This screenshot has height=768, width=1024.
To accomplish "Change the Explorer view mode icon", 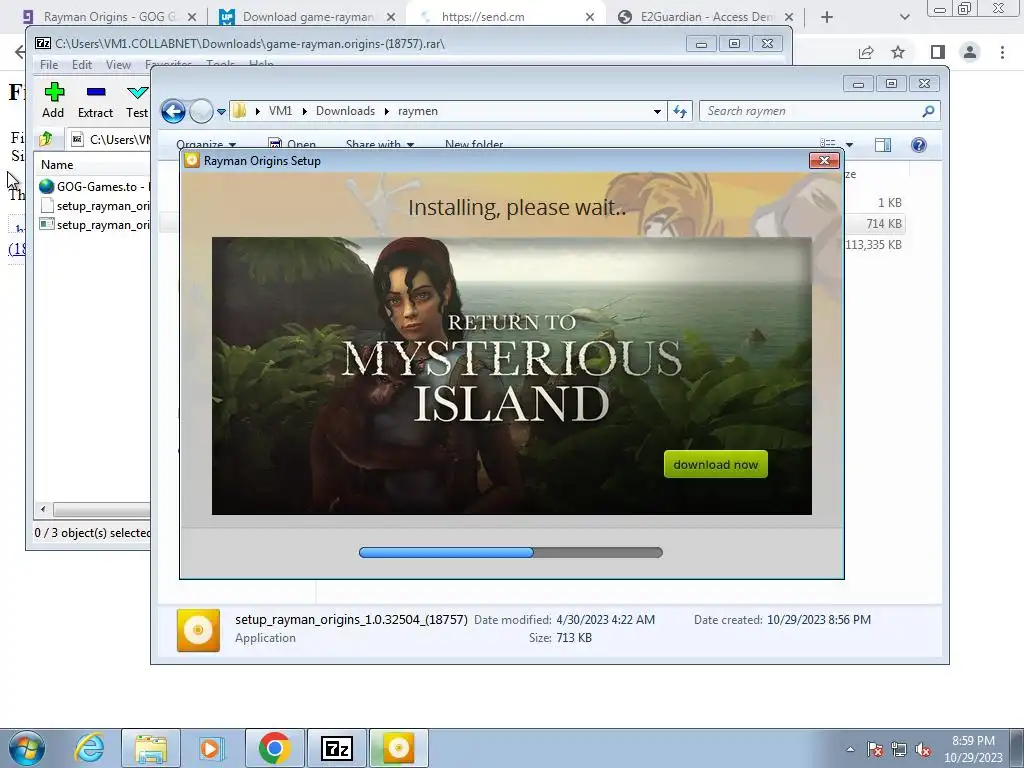I will point(828,144).
